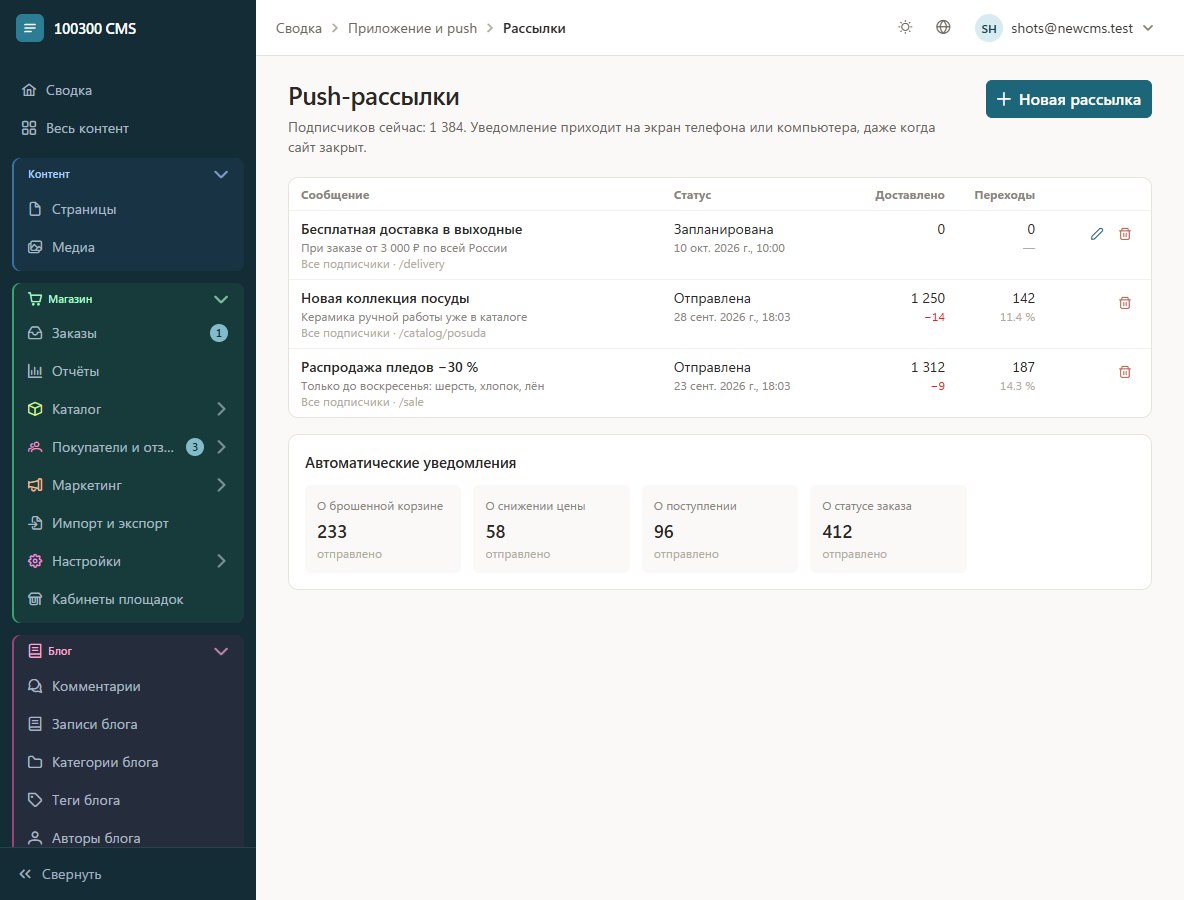This screenshot has height=900, width=1184.
Task: Collapse sidebar with Свернуть
Action: [60, 874]
